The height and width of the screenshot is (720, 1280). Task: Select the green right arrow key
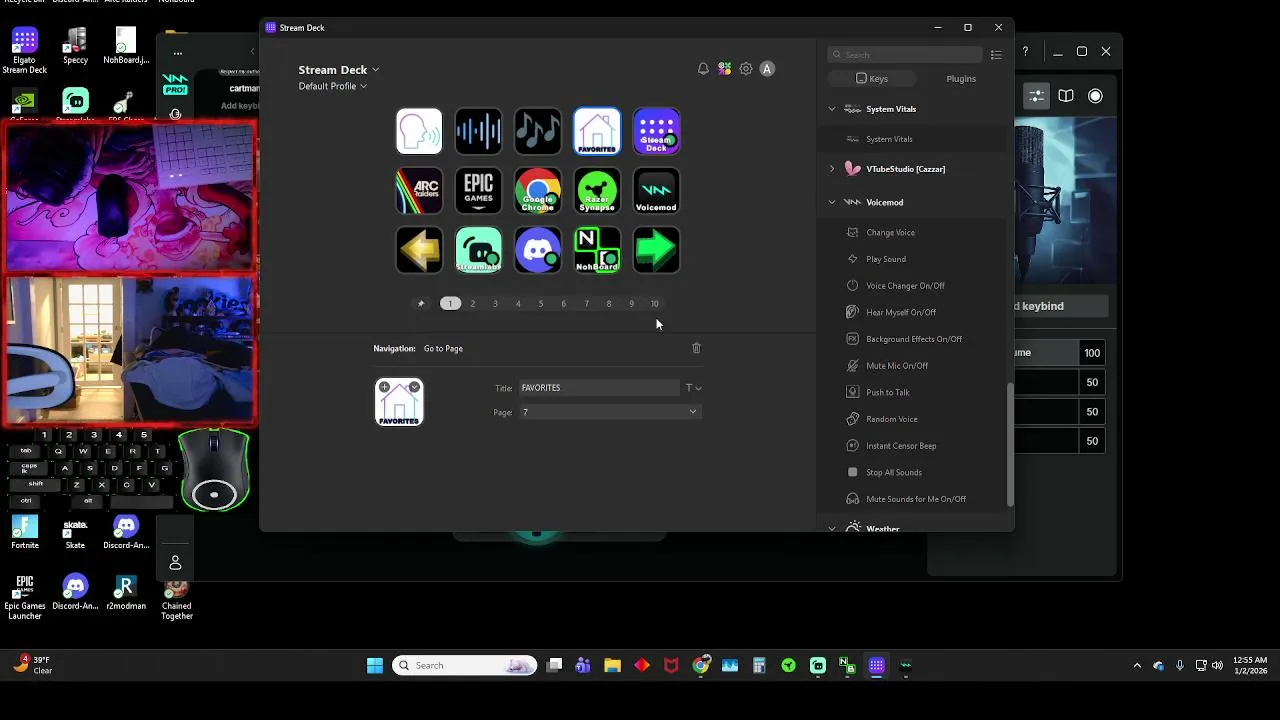click(x=656, y=250)
